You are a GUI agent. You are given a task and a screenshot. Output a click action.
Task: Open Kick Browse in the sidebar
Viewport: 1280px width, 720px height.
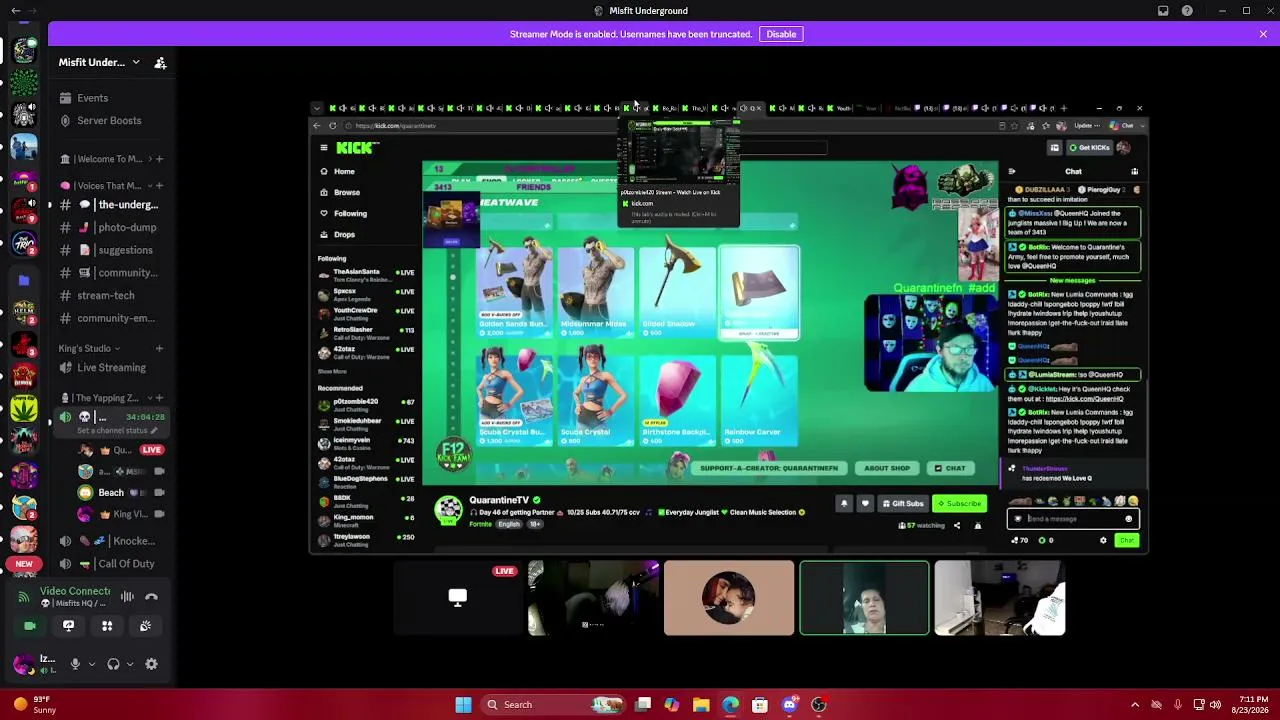(x=347, y=192)
